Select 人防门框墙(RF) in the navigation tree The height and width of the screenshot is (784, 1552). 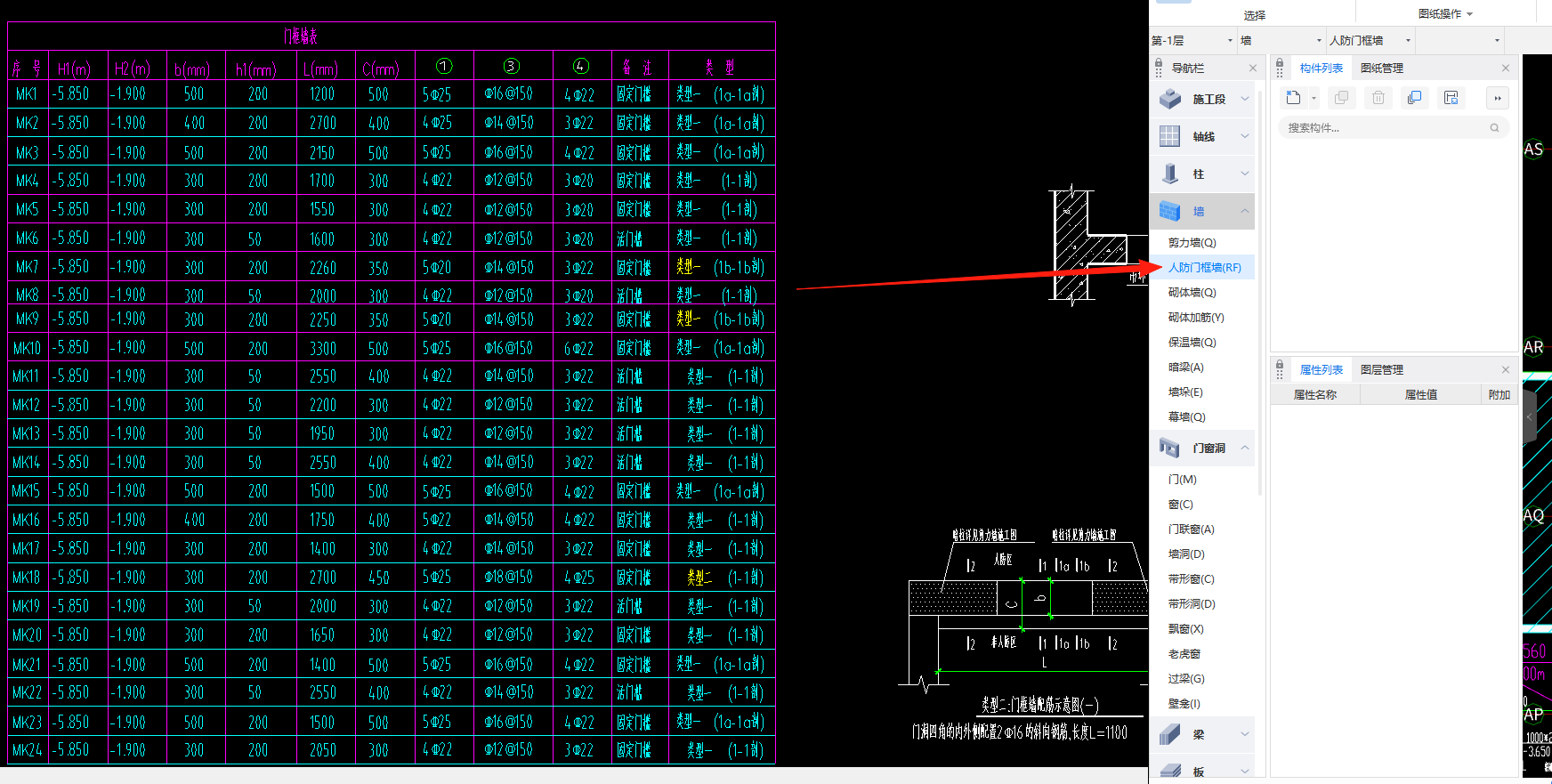1203,267
